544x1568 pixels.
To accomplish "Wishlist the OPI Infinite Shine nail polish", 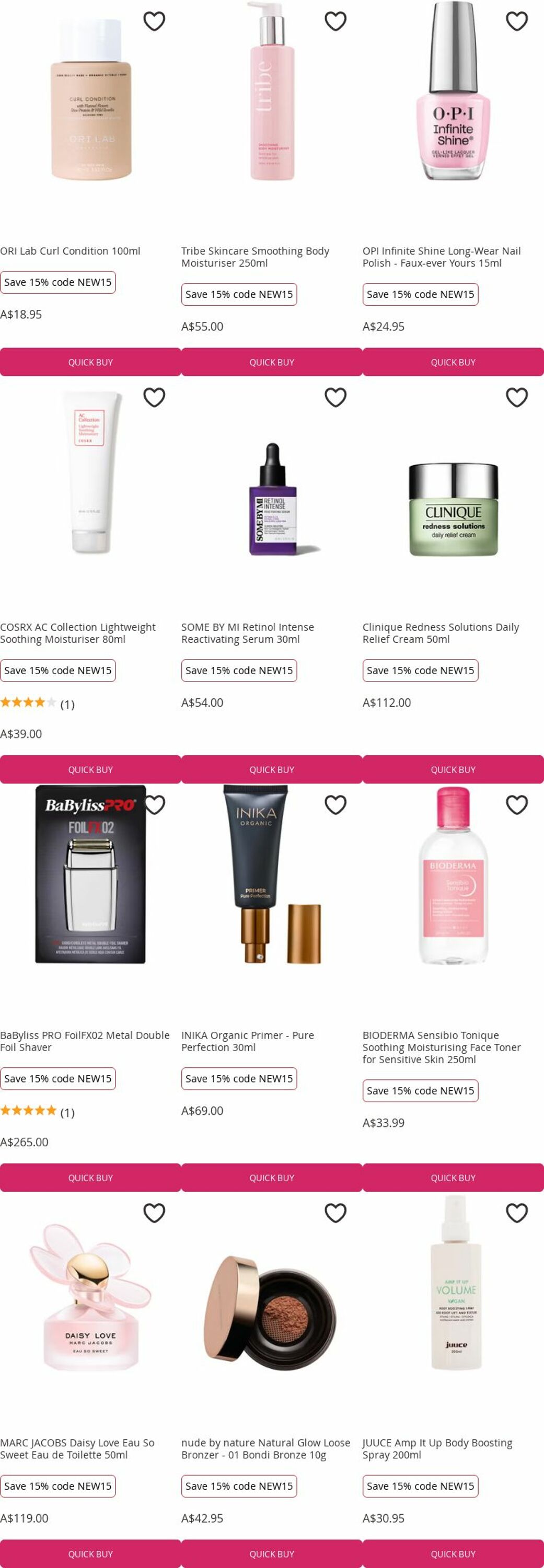I will coord(517,21).
